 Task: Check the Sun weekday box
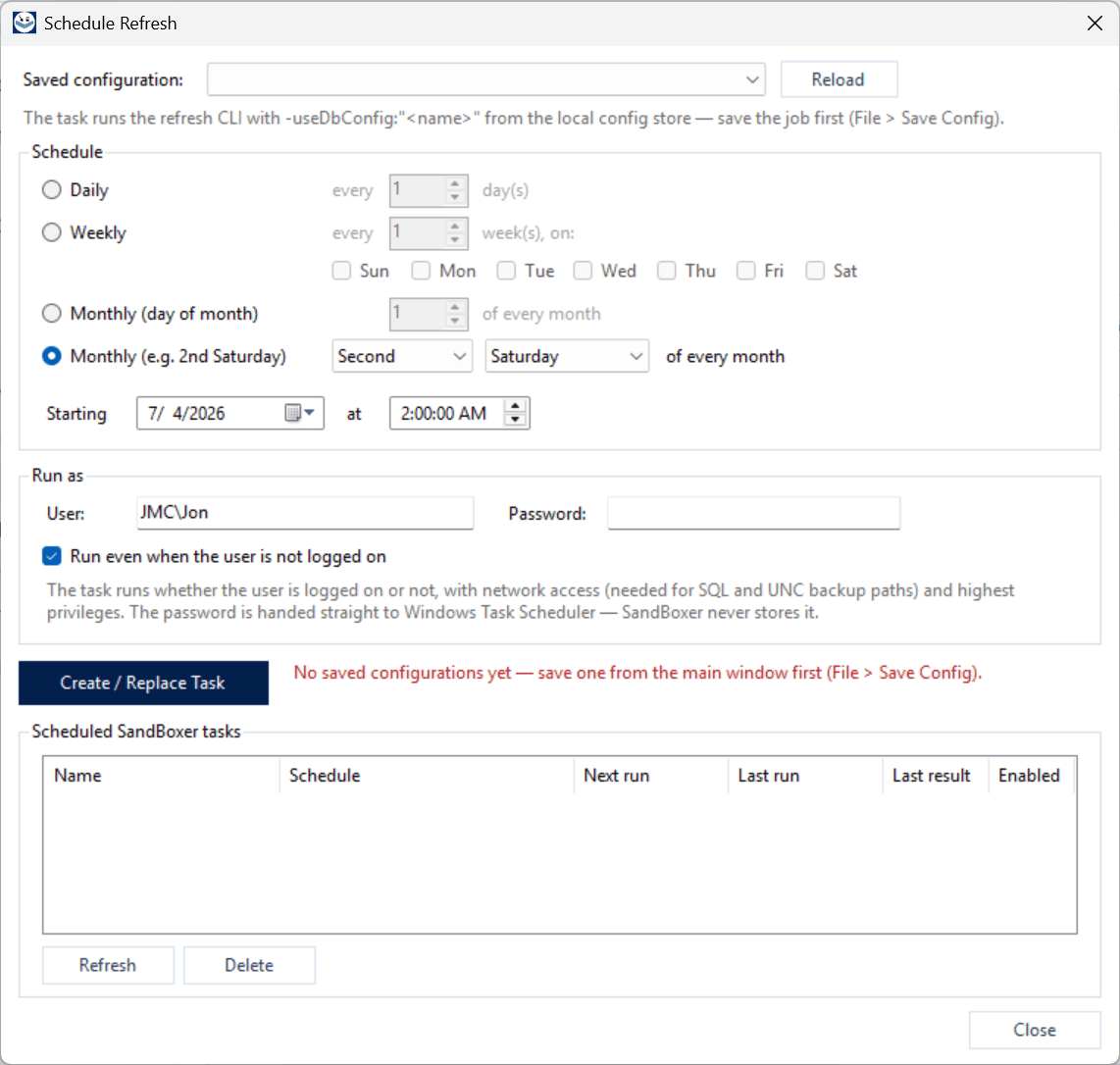(x=341, y=271)
